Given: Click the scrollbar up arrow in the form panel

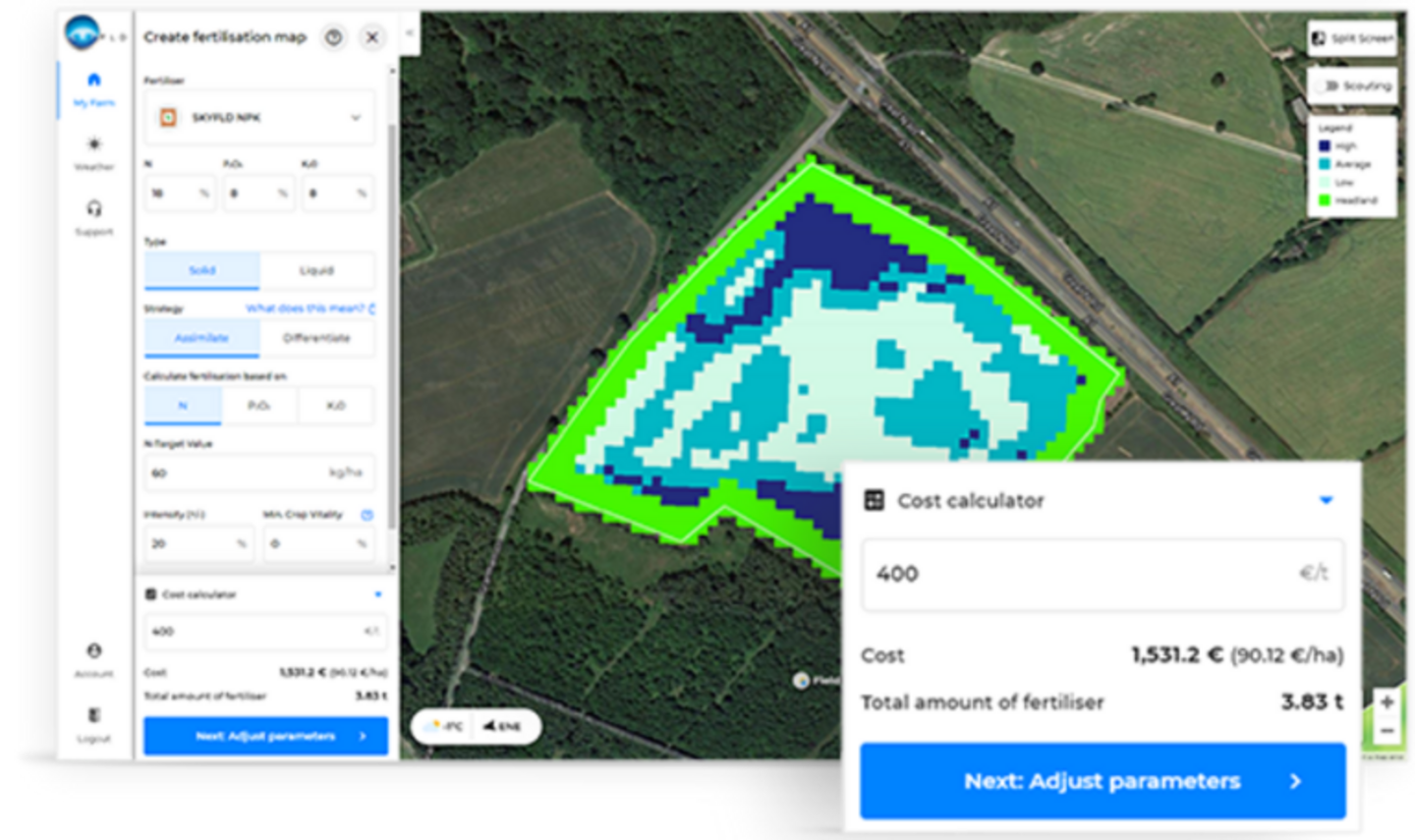Looking at the screenshot, I should tap(393, 71).
